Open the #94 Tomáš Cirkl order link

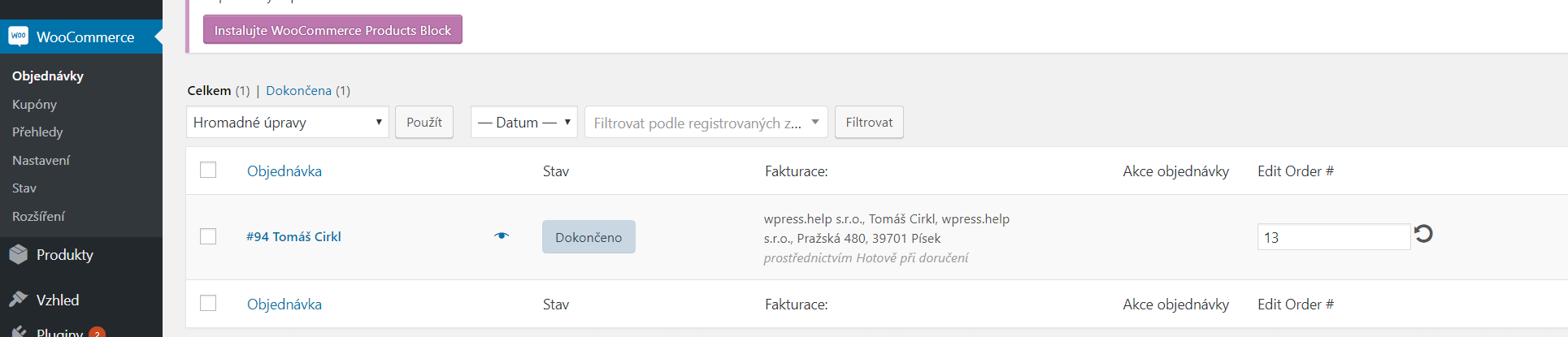(293, 236)
